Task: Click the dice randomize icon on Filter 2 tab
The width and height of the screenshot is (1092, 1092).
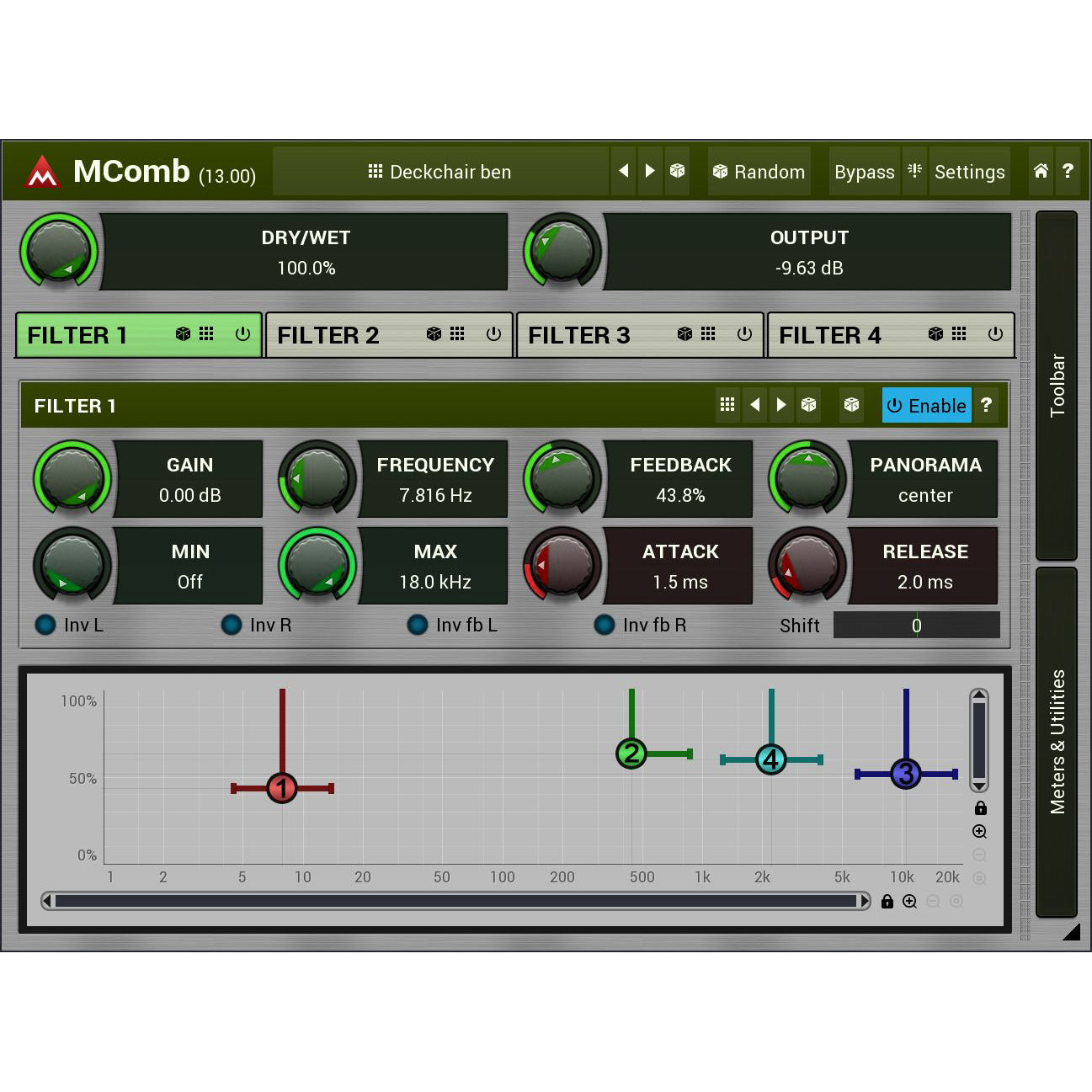Action: tap(434, 334)
